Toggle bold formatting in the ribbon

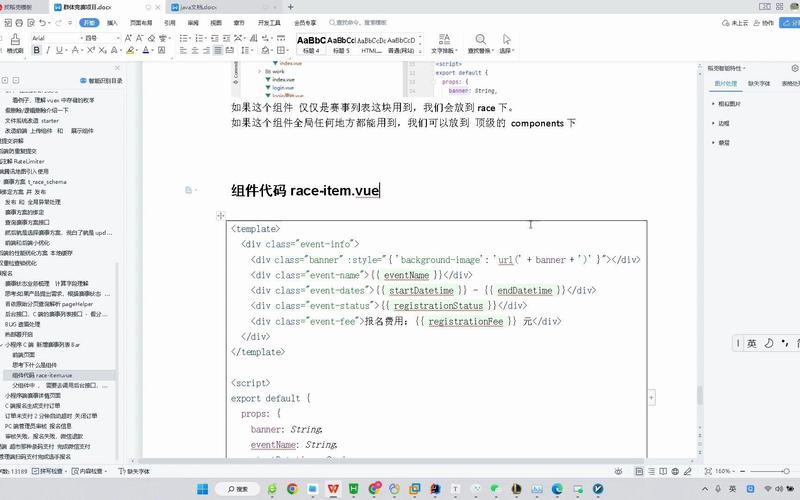click(x=37, y=50)
